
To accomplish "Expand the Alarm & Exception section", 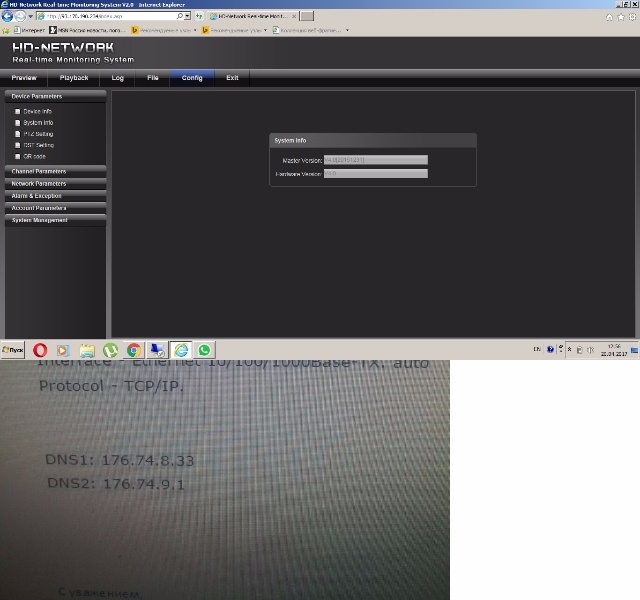I will [56, 196].
